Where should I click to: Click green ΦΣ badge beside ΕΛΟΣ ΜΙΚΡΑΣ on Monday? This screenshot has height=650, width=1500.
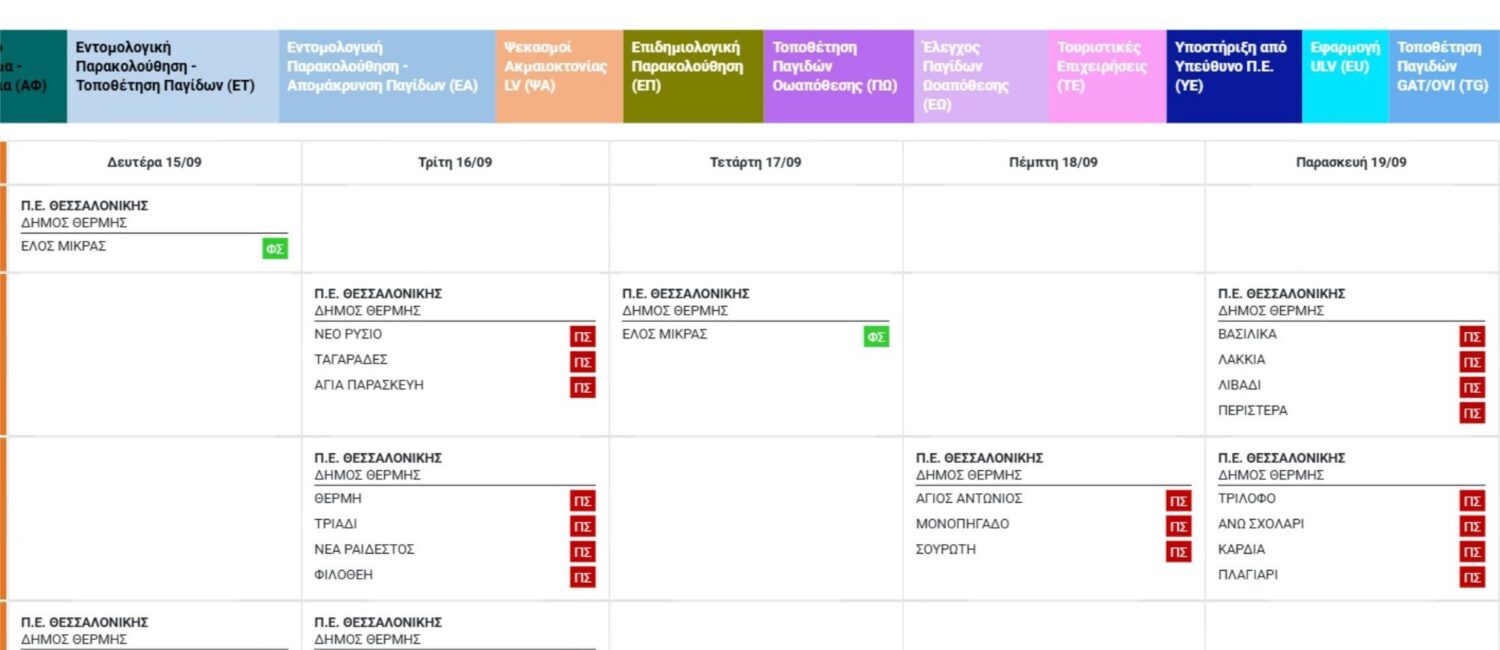coord(275,249)
